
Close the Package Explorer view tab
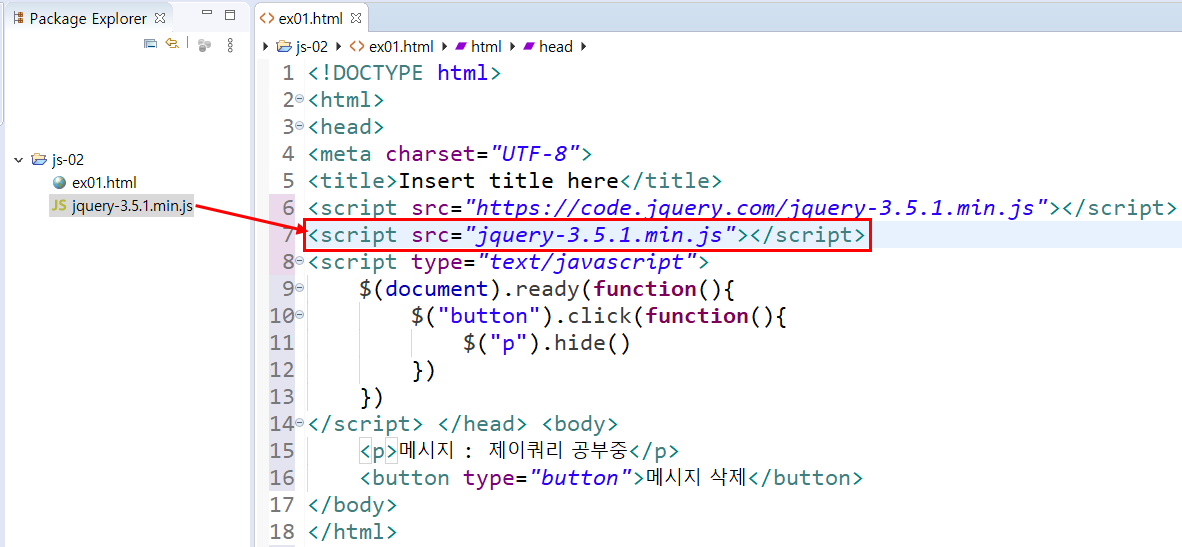click(160, 18)
